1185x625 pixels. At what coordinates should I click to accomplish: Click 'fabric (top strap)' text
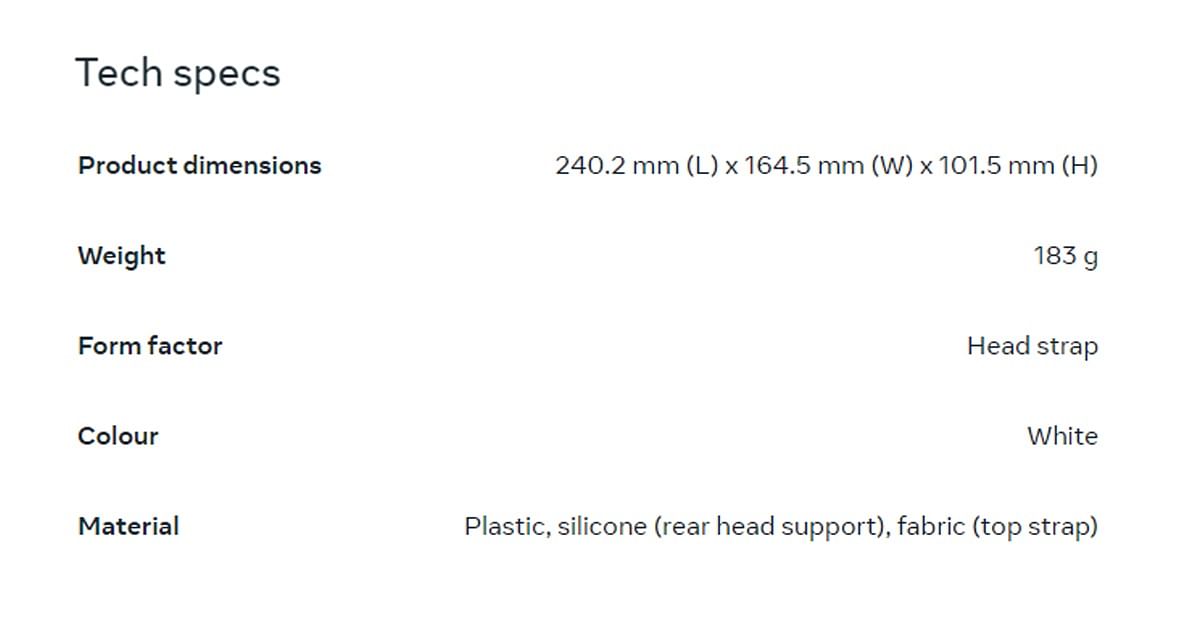998,527
